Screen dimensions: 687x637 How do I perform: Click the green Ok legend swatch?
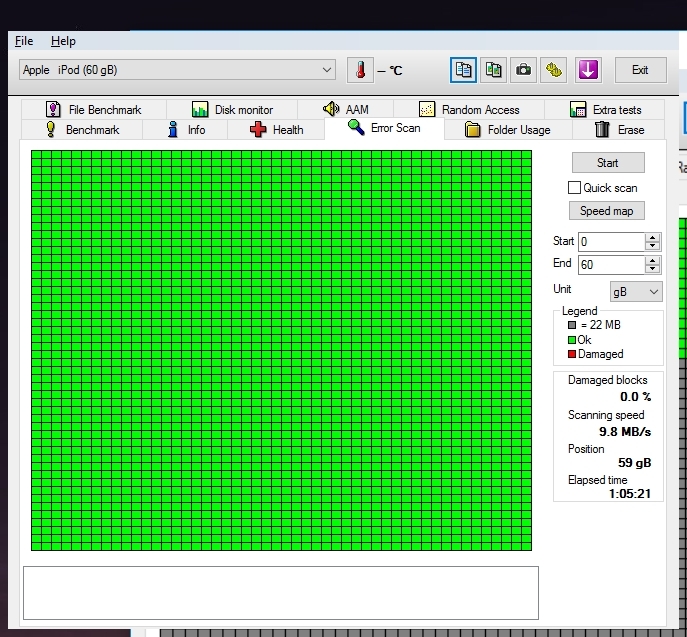(572, 340)
